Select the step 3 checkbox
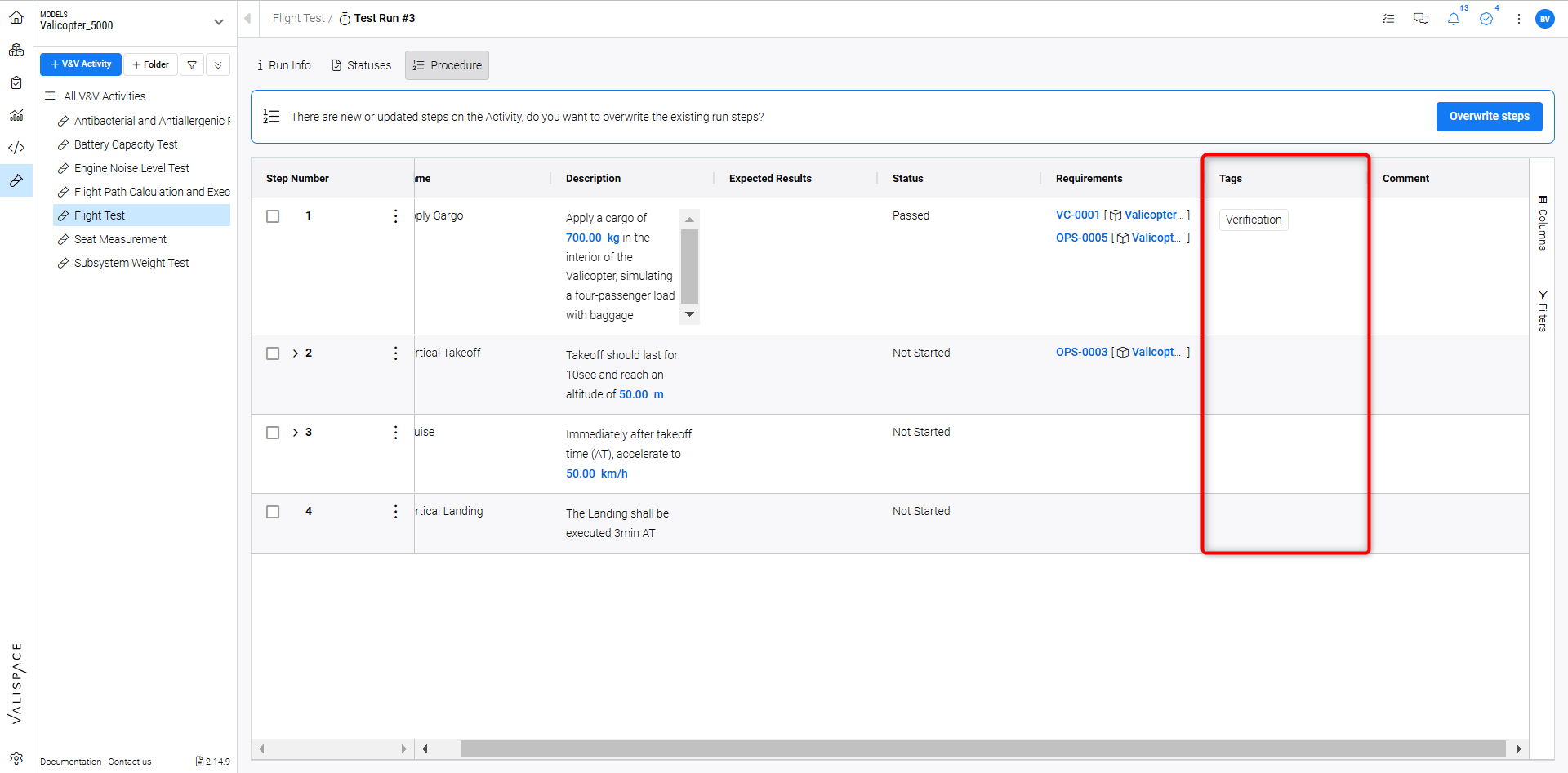 tap(273, 433)
